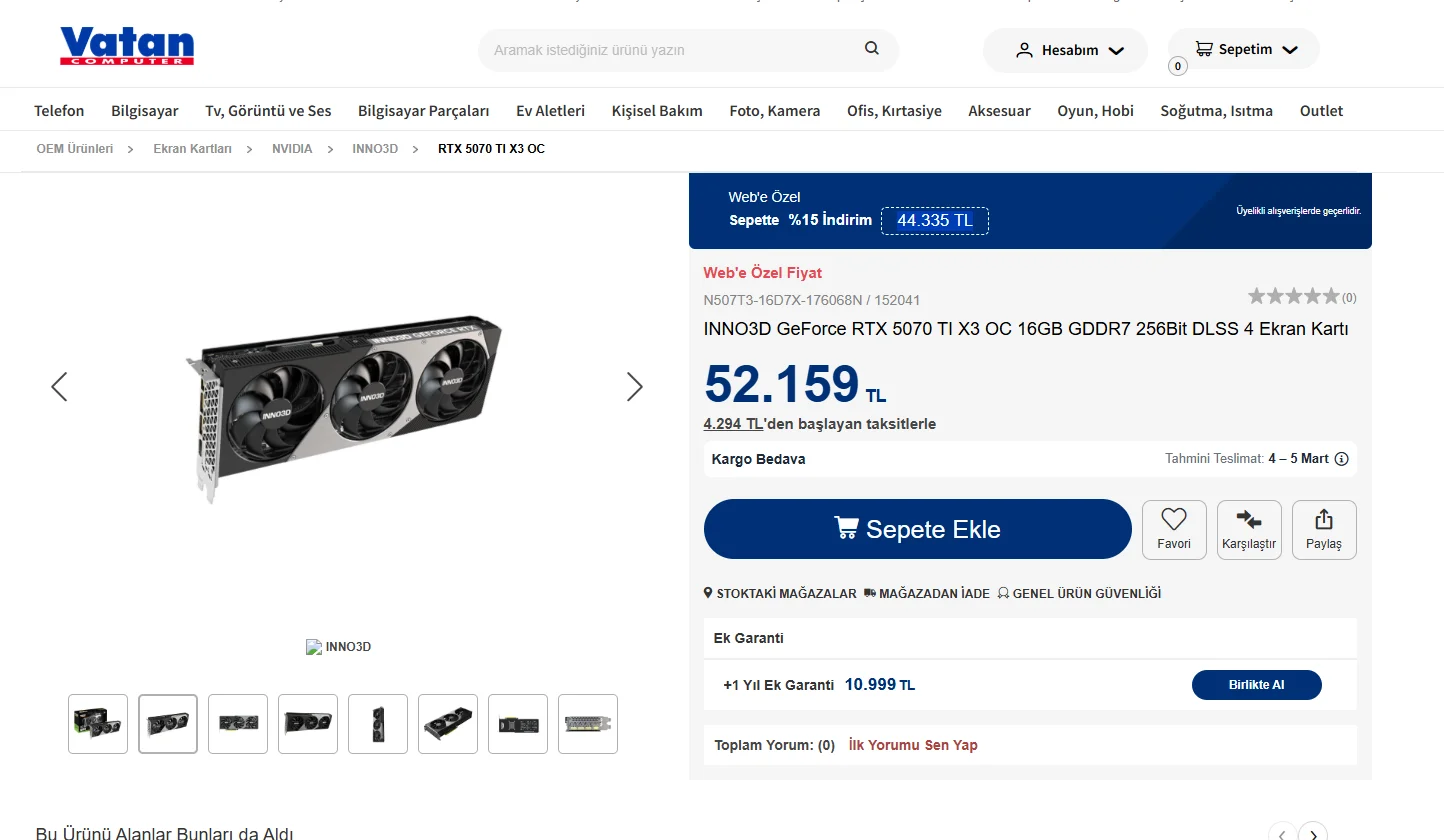
Task: Click delivery info icon beside 4 – 5 Mart
Action: click(x=1342, y=459)
